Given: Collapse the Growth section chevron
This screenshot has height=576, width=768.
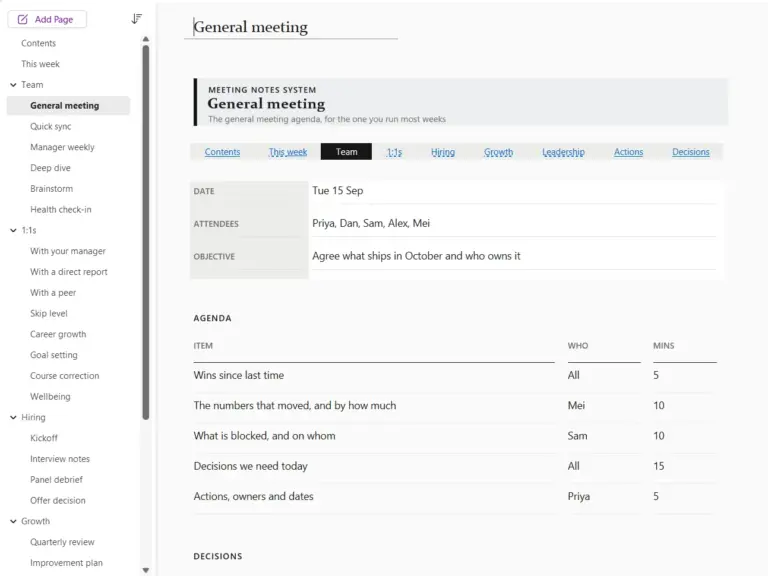Looking at the screenshot, I should (13, 521).
